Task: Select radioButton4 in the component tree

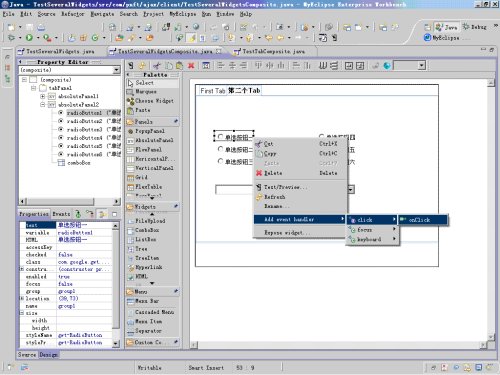Action: click(89, 138)
